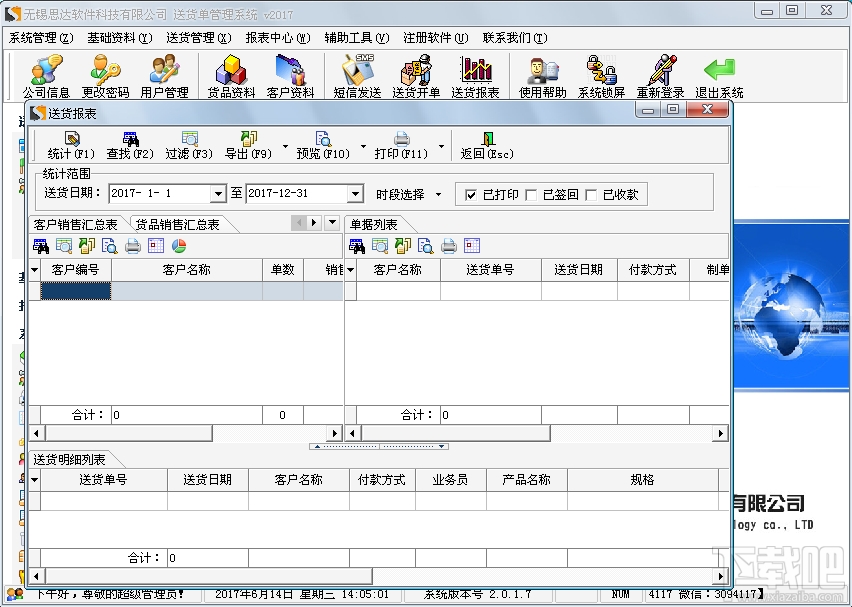Click 送货明细列表 horizontal scrollbar thumb
The image size is (852, 607).
(209, 575)
